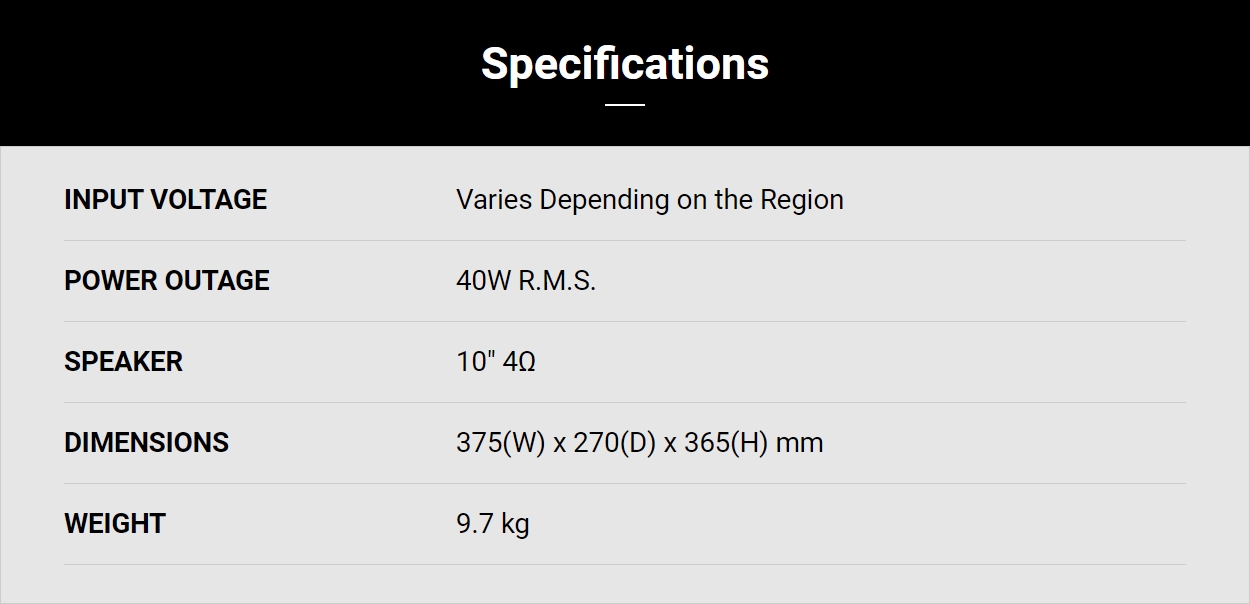Select the INPUT VOLTAGE label
Viewport: 1250px width, 604px height.
tap(165, 199)
